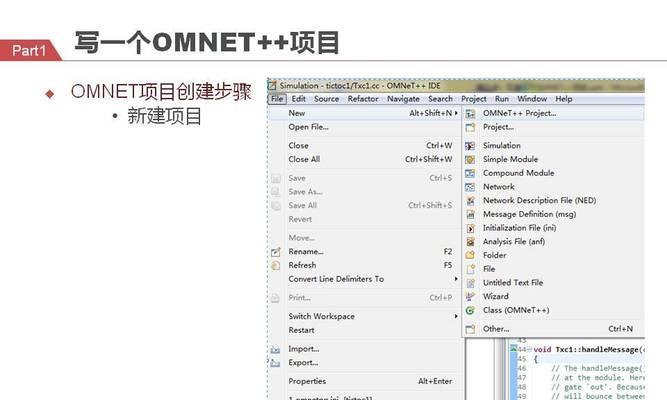667x400 pixels.
Task: Choose Open File... from File menu
Action: 365,127
